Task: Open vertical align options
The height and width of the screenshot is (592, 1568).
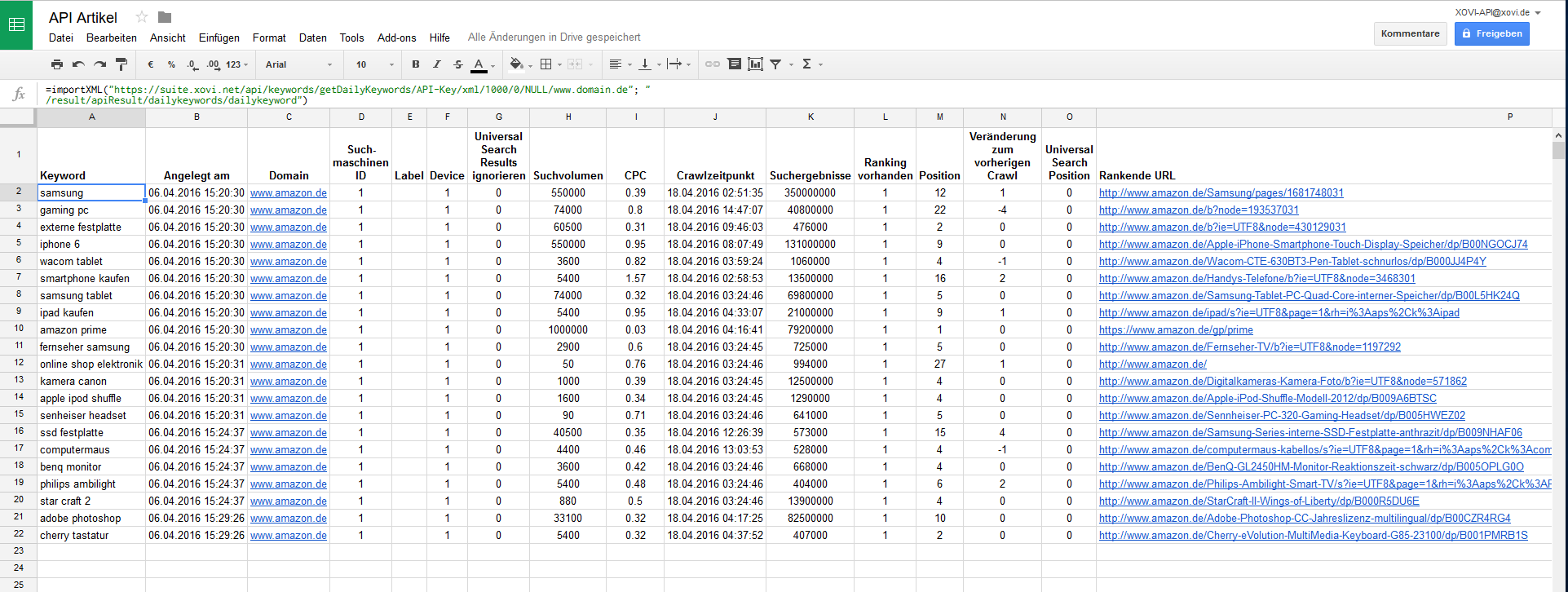Action: click(x=645, y=64)
